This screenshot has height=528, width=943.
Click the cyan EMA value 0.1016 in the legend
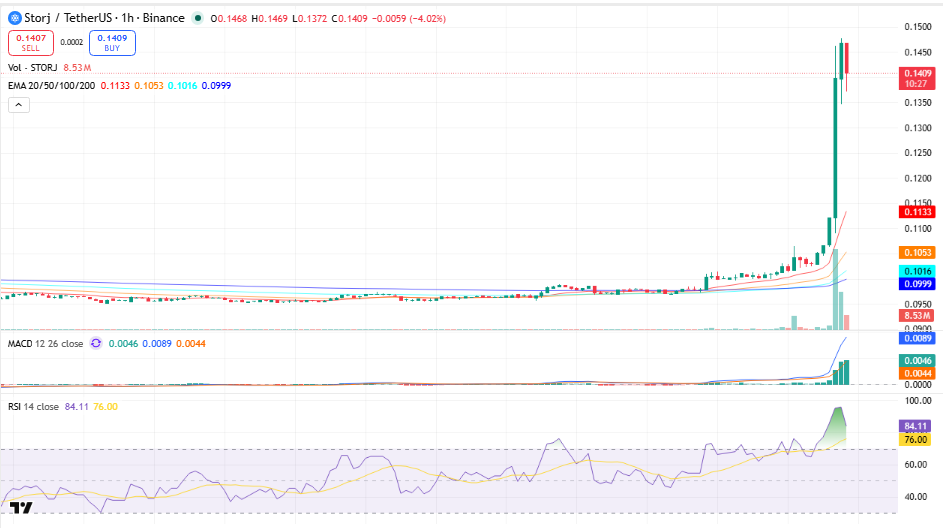(182, 85)
